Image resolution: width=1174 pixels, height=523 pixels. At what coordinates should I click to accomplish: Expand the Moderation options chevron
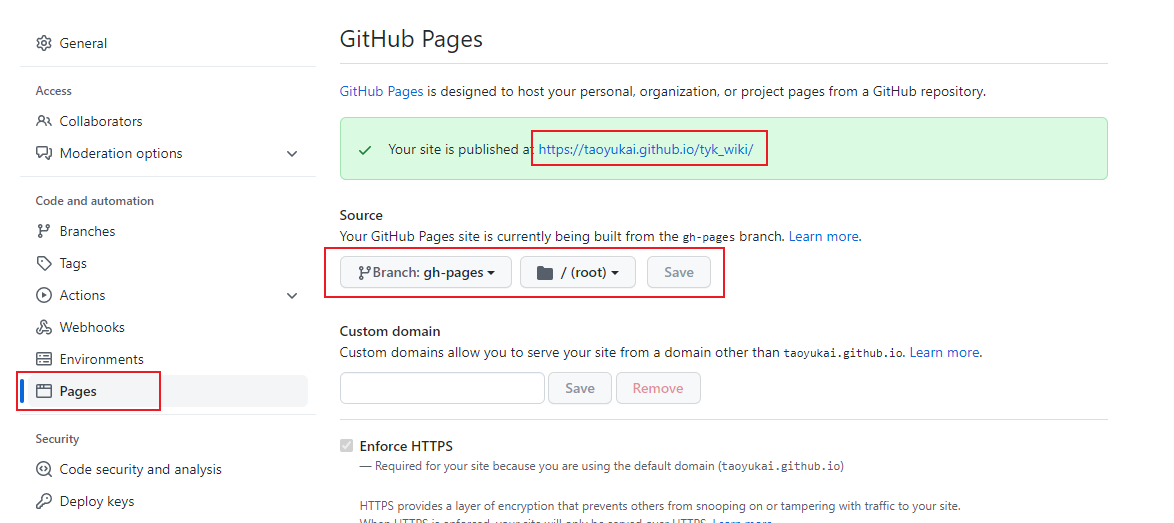pos(292,153)
